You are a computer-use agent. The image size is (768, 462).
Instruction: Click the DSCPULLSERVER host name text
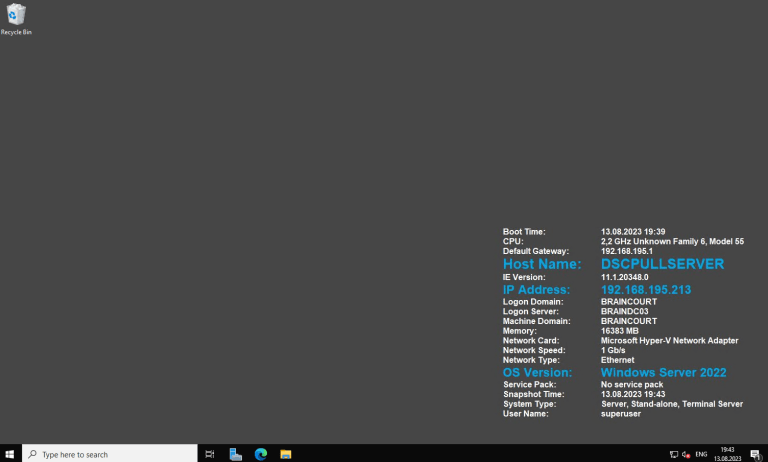[662, 264]
